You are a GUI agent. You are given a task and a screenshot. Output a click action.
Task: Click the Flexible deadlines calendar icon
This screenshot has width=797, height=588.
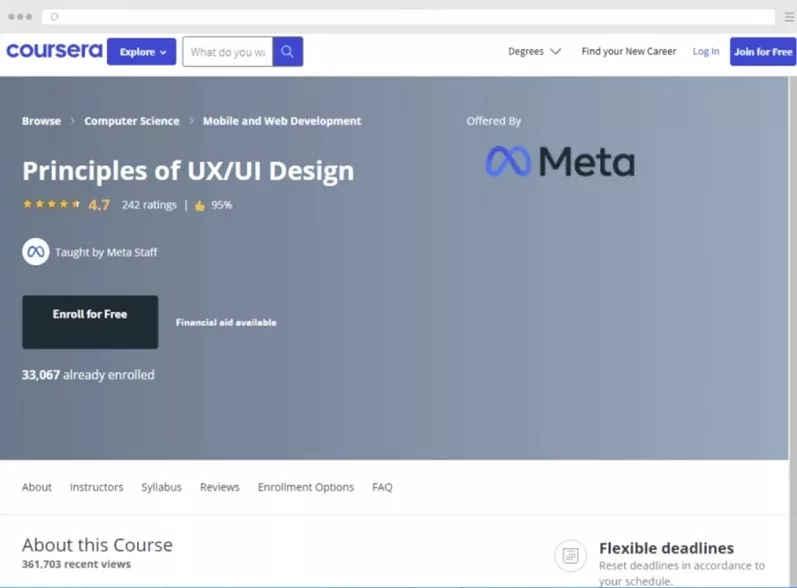coord(570,555)
